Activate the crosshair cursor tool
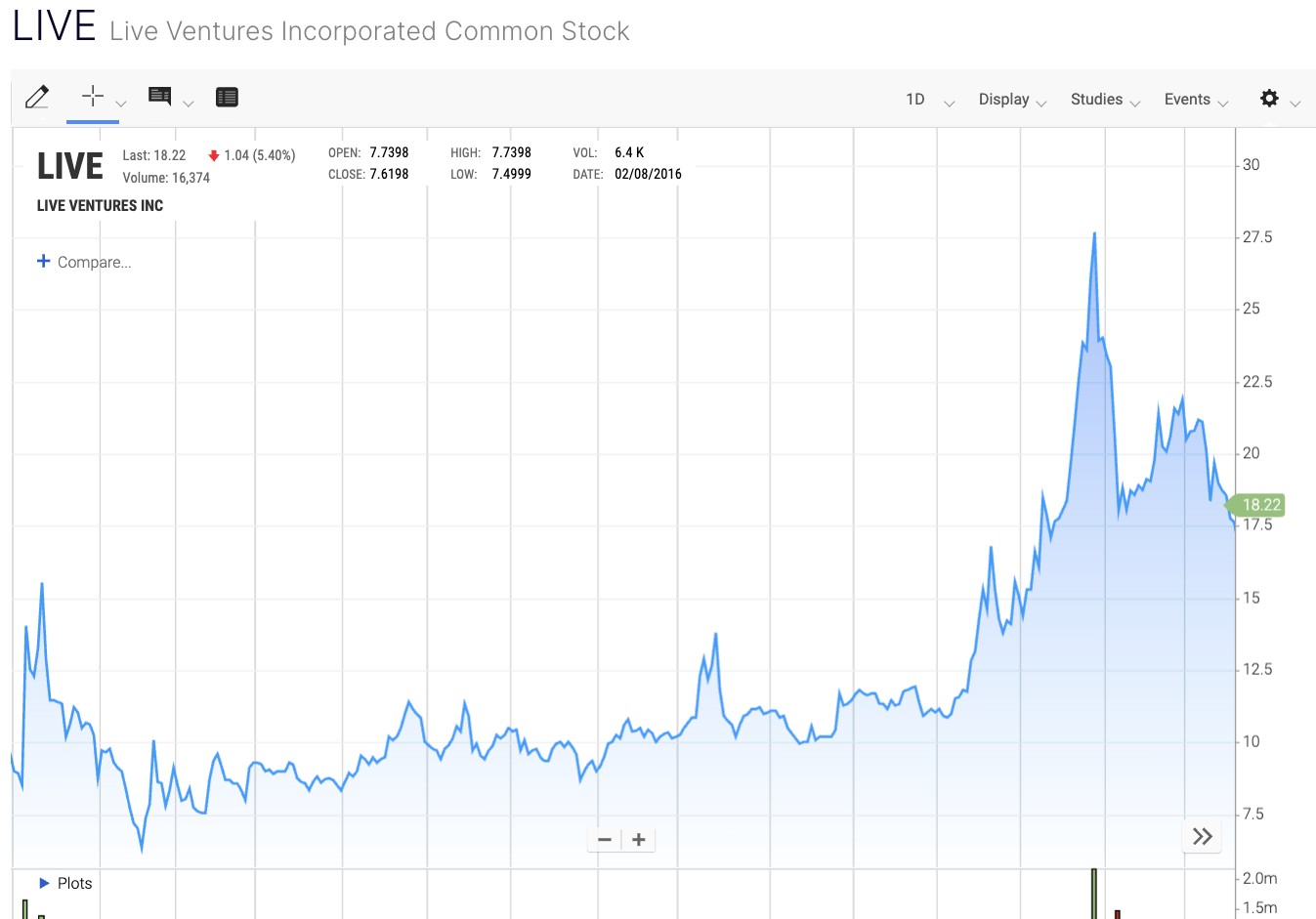 92,96
